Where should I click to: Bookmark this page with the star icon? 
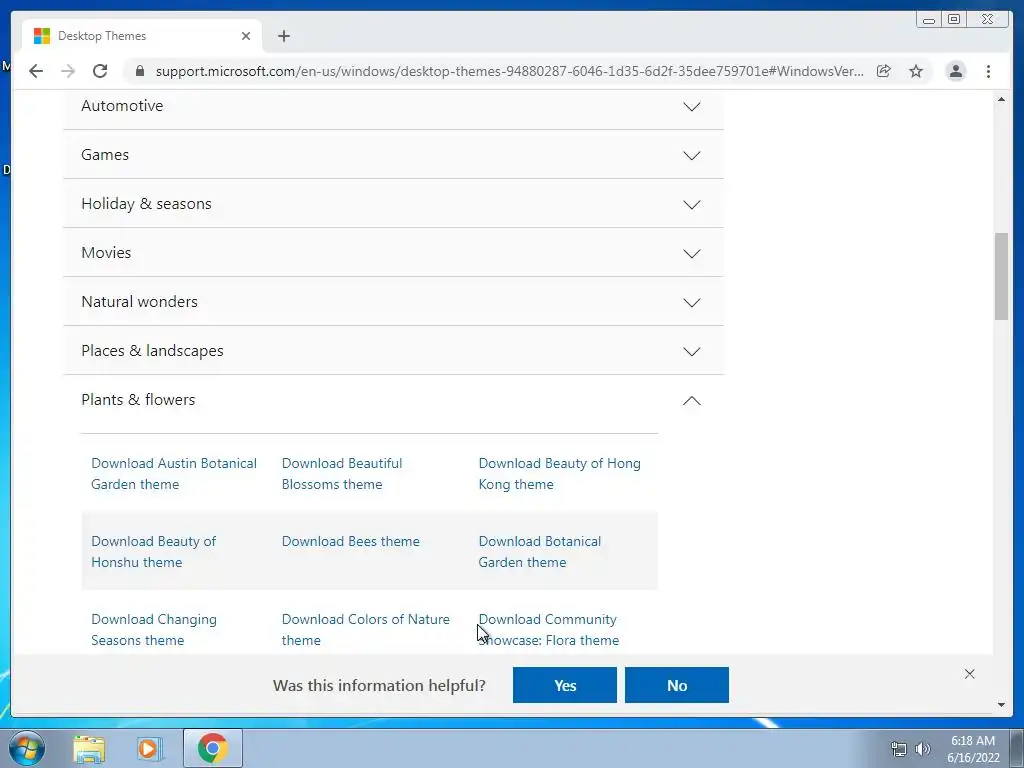(916, 71)
